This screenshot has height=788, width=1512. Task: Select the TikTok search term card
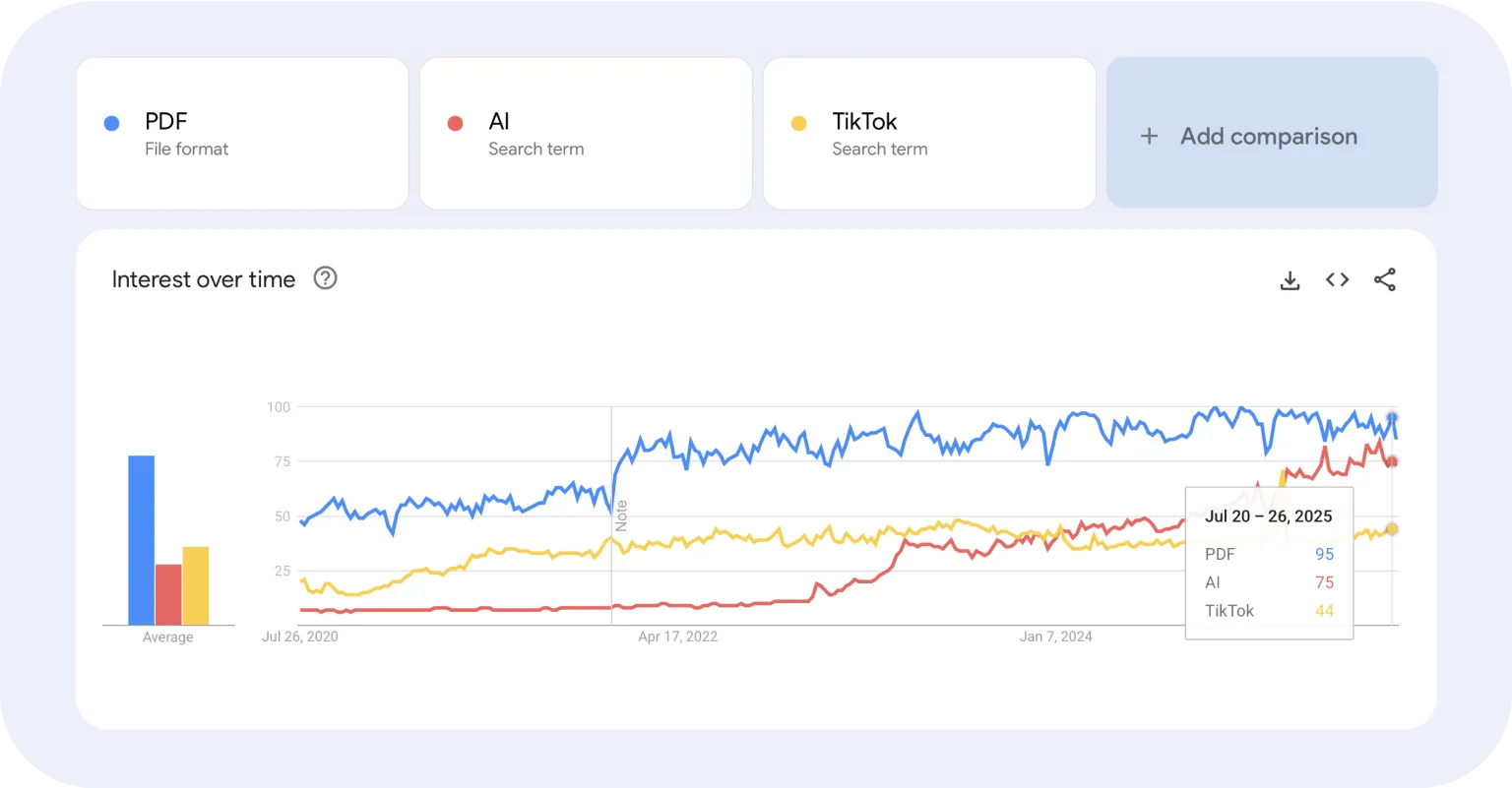click(929, 133)
